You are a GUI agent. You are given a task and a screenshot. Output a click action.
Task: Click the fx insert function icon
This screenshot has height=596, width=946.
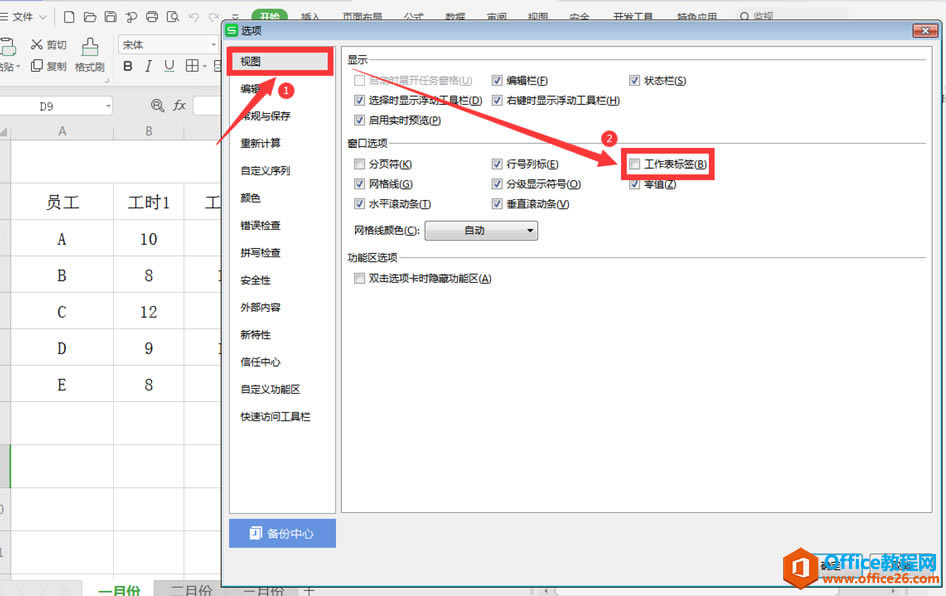[179, 106]
